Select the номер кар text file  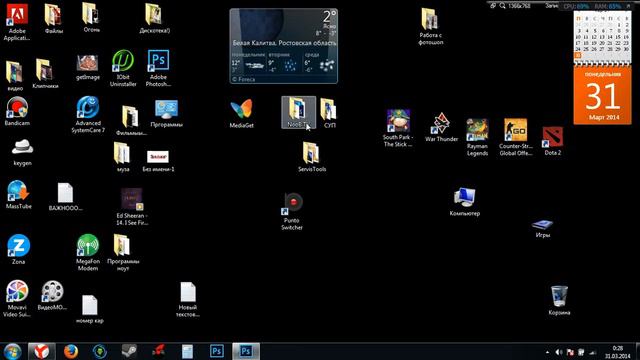tap(89, 309)
